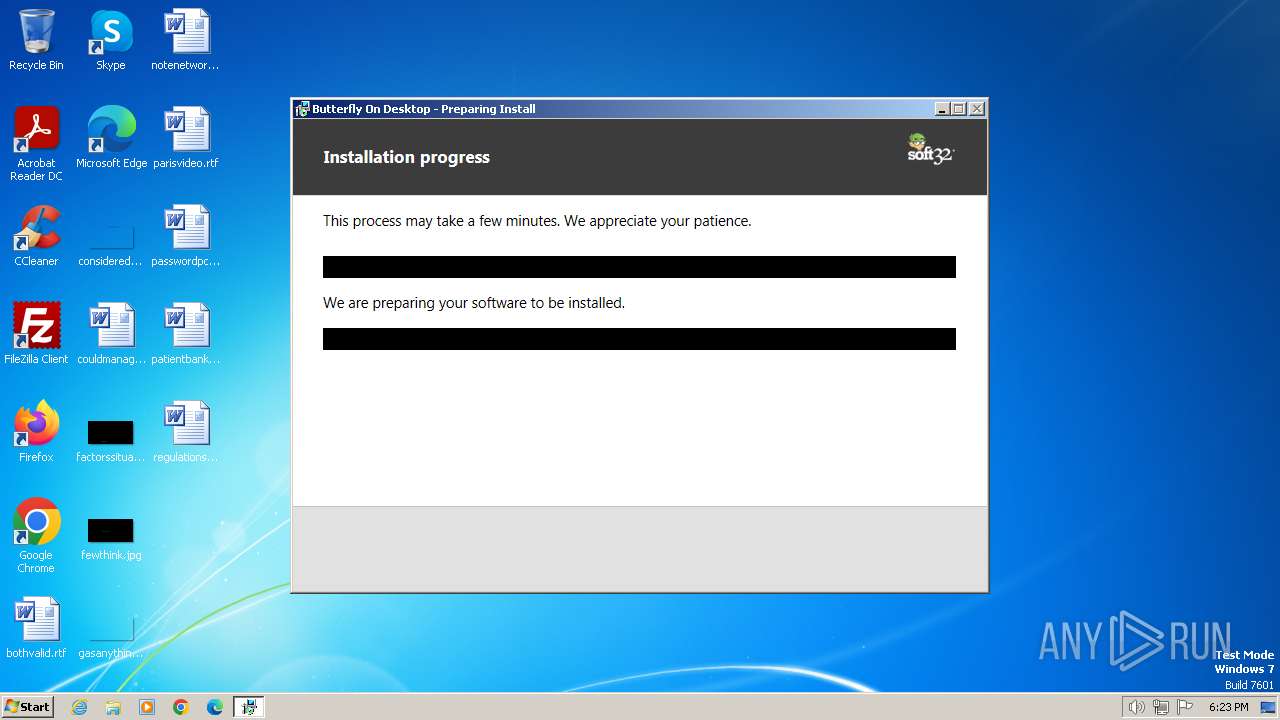Select the patientbank... Word document
The height and width of the screenshot is (720, 1280).
click(x=185, y=334)
